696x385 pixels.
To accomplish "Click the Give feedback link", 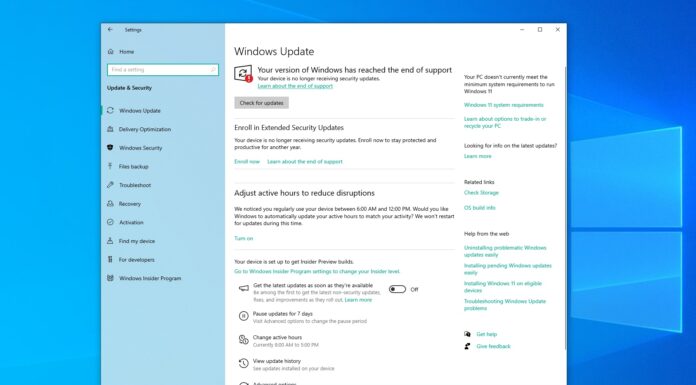I will tap(493, 346).
